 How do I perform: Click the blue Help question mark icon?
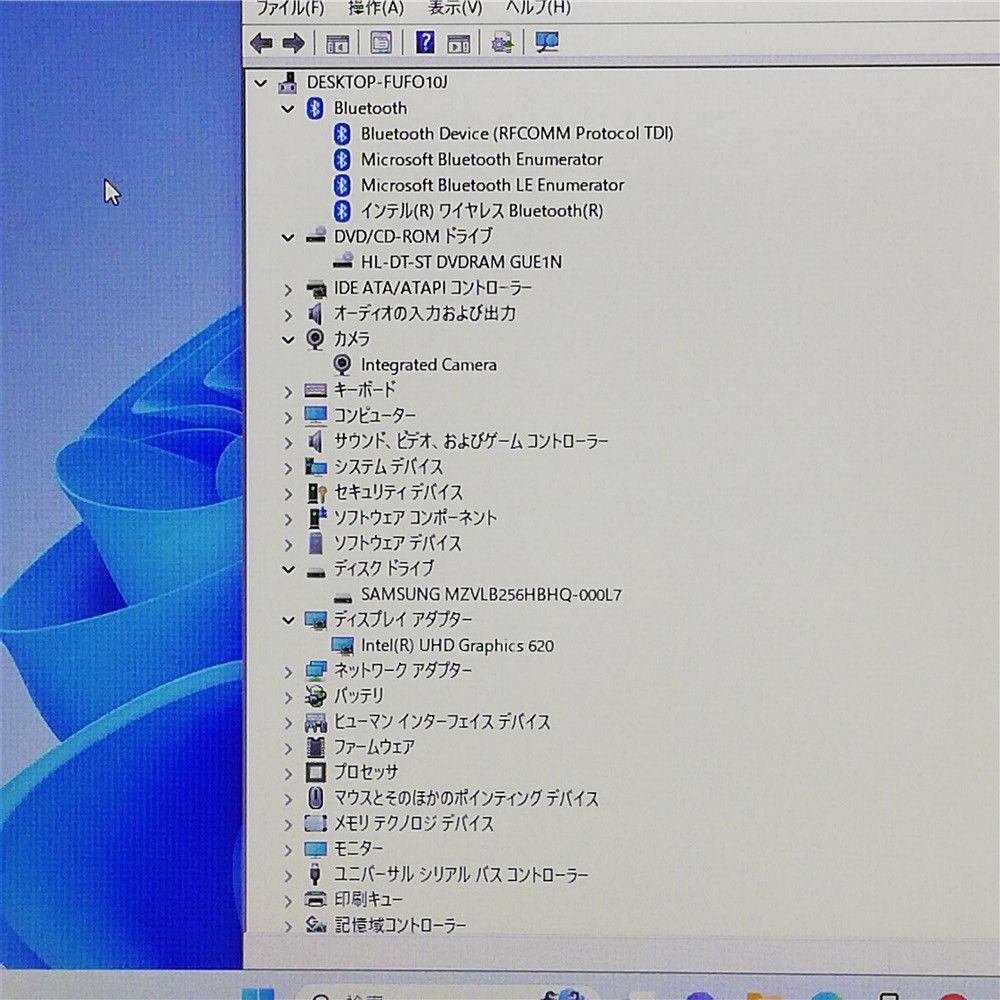425,42
